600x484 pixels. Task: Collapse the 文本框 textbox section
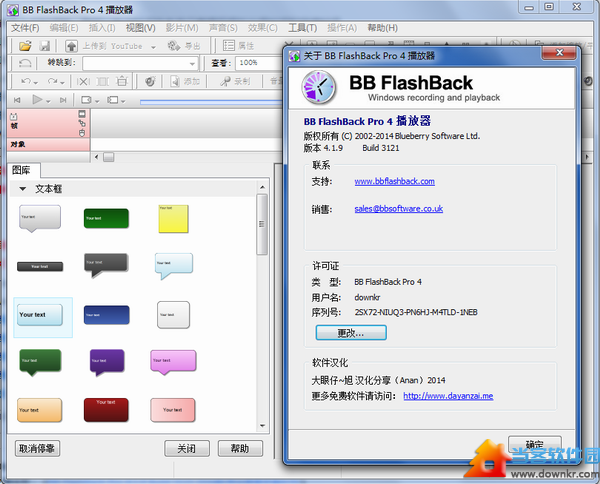point(23,189)
